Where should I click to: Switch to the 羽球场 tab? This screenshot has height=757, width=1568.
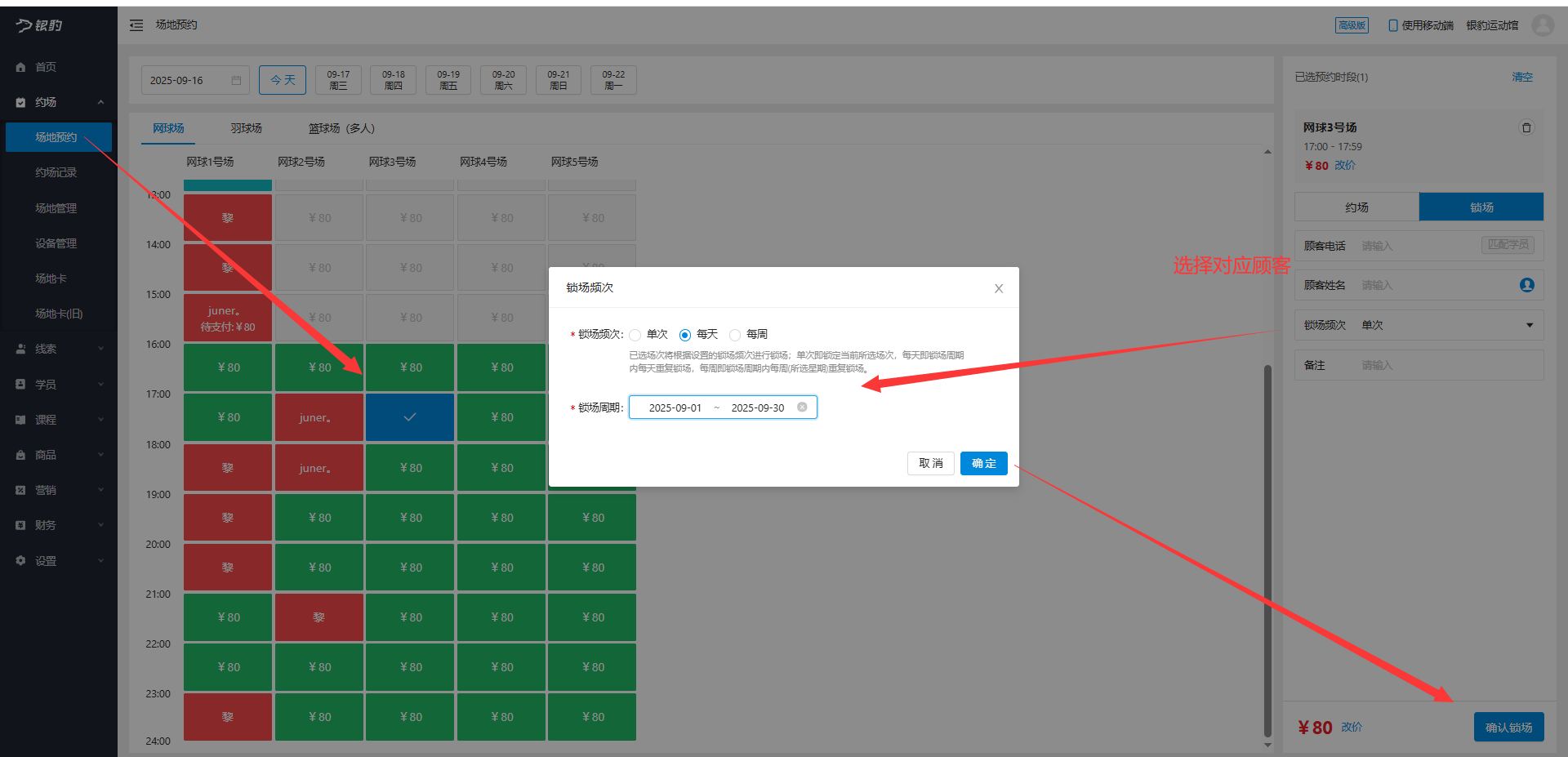[x=246, y=129]
